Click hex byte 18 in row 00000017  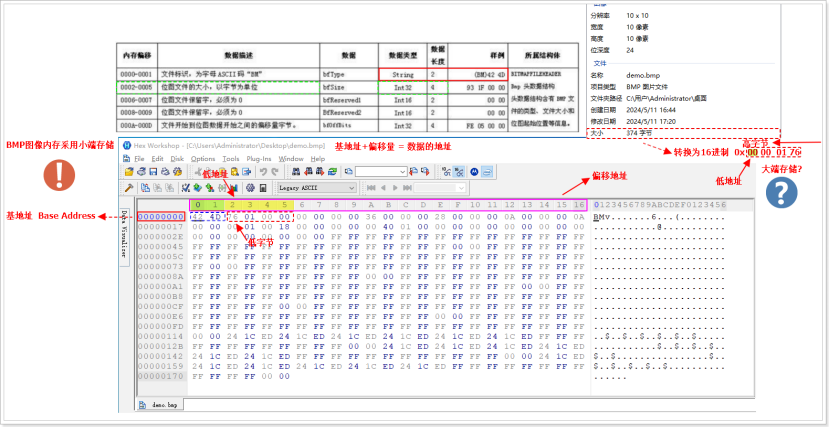click(x=284, y=227)
